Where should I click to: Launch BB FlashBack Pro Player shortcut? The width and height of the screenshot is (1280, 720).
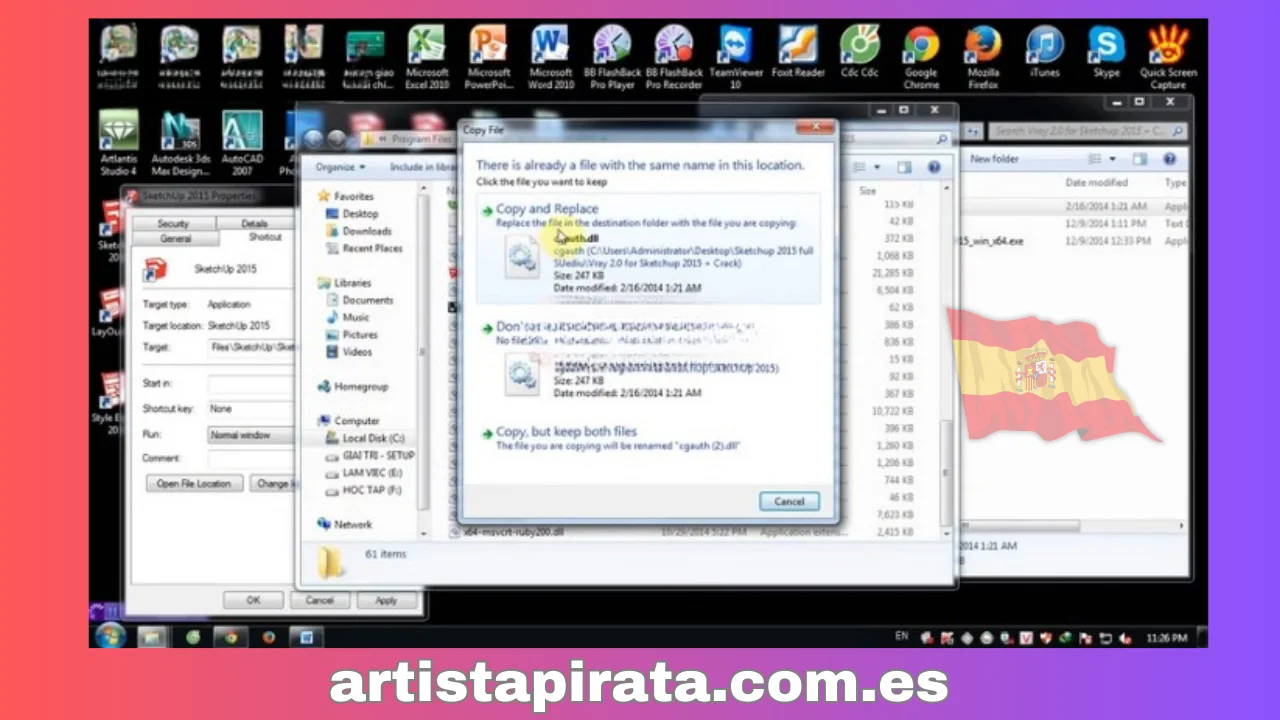click(x=612, y=58)
